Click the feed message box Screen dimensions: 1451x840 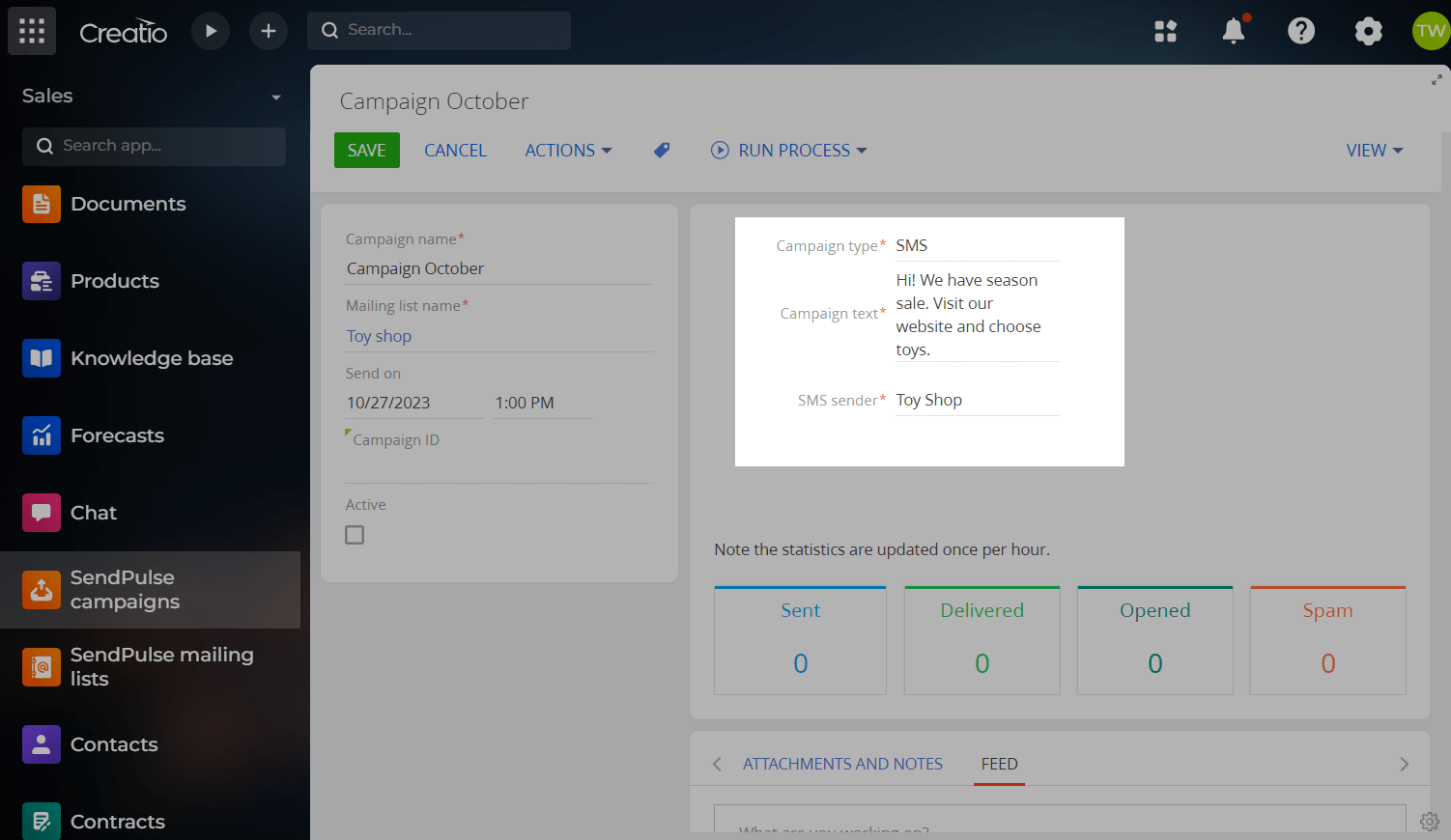click(x=1060, y=819)
